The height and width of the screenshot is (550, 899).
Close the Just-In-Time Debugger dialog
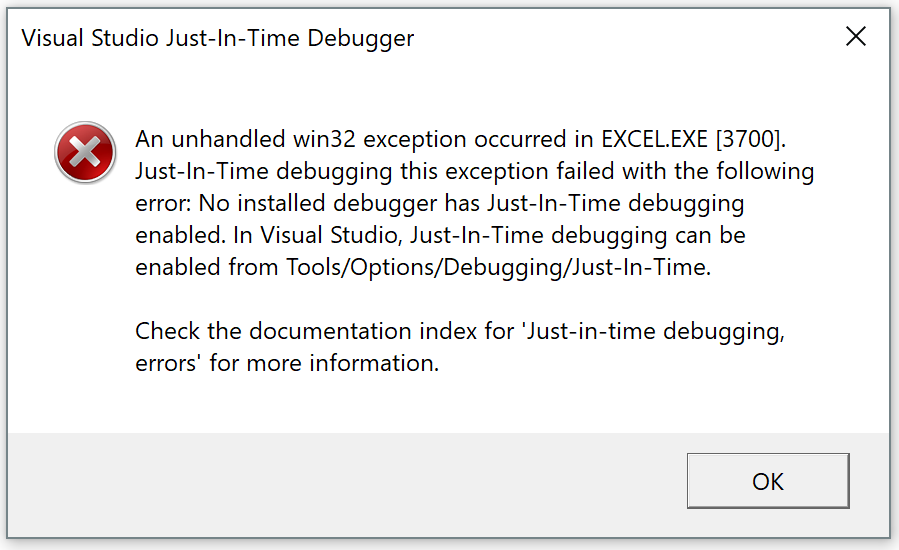[855, 36]
